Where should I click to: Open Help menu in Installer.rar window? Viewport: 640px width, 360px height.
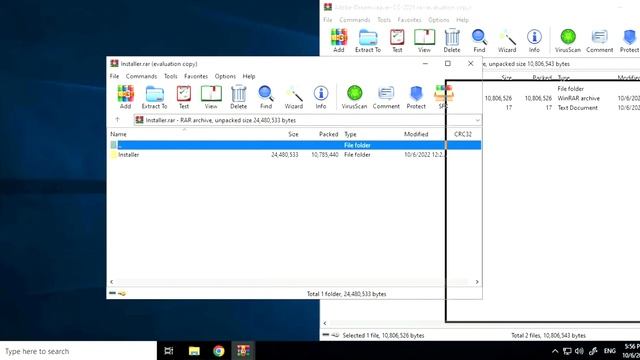coord(249,76)
